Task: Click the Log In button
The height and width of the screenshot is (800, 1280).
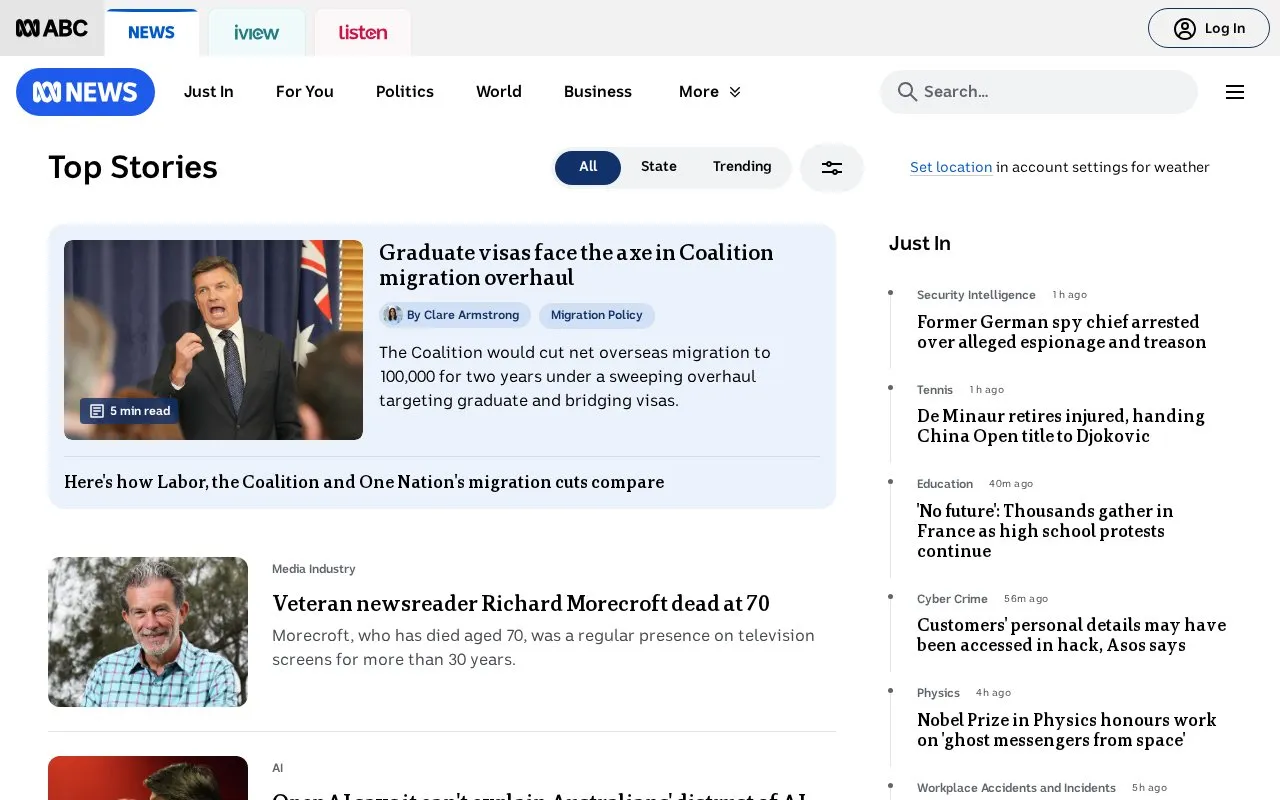Action: pos(1209,28)
